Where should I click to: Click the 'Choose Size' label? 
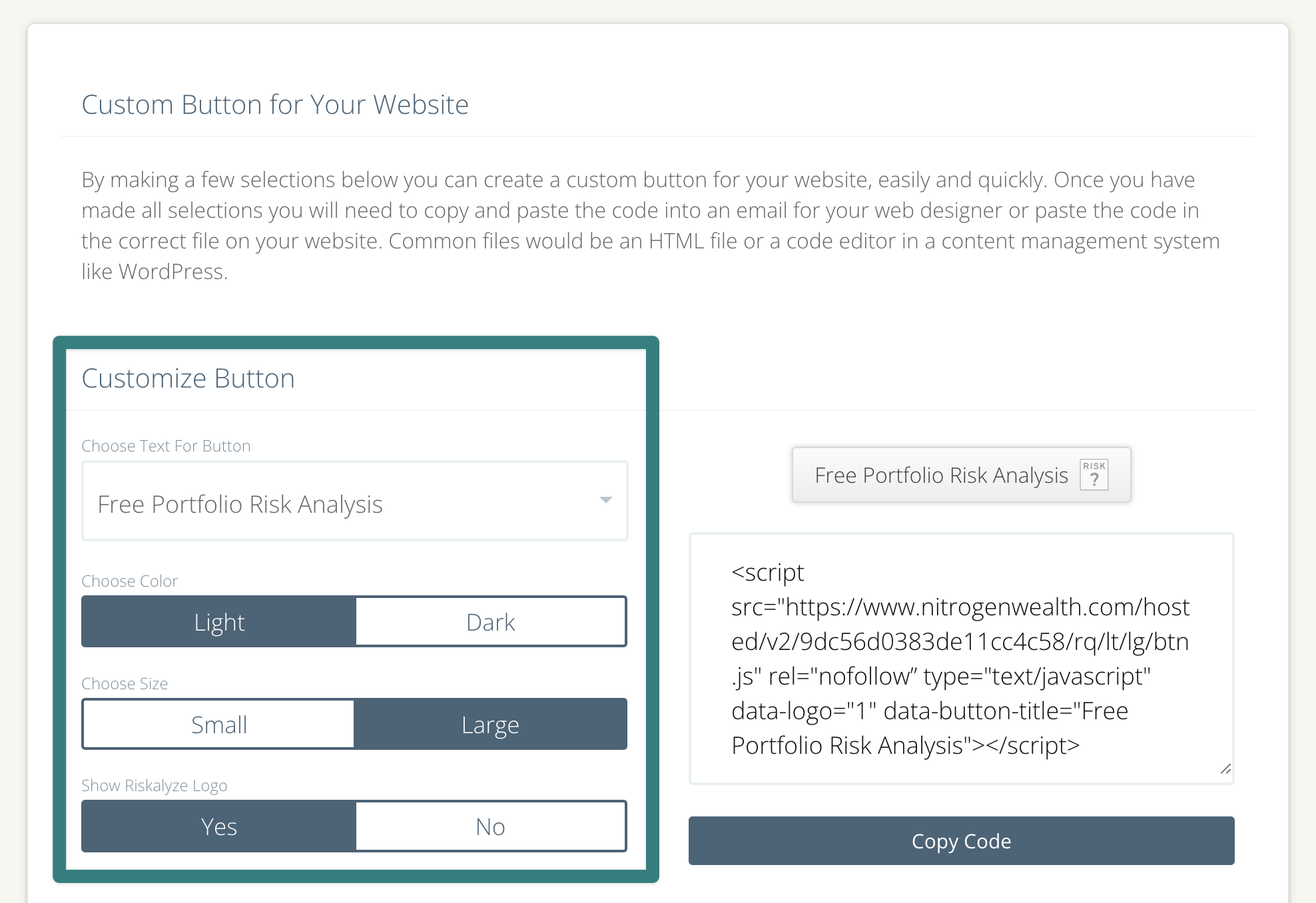(x=125, y=683)
